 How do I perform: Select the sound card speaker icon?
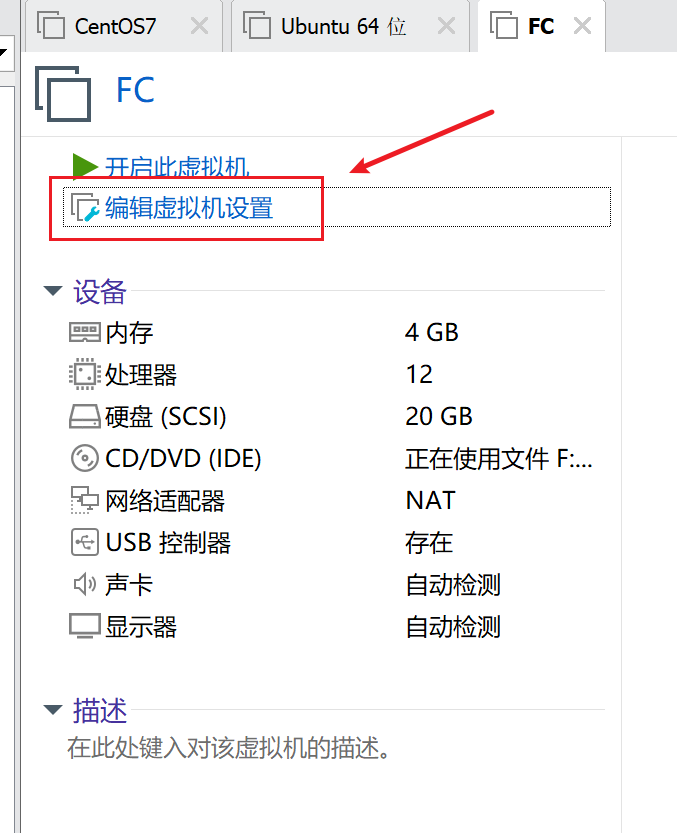[x=84, y=584]
